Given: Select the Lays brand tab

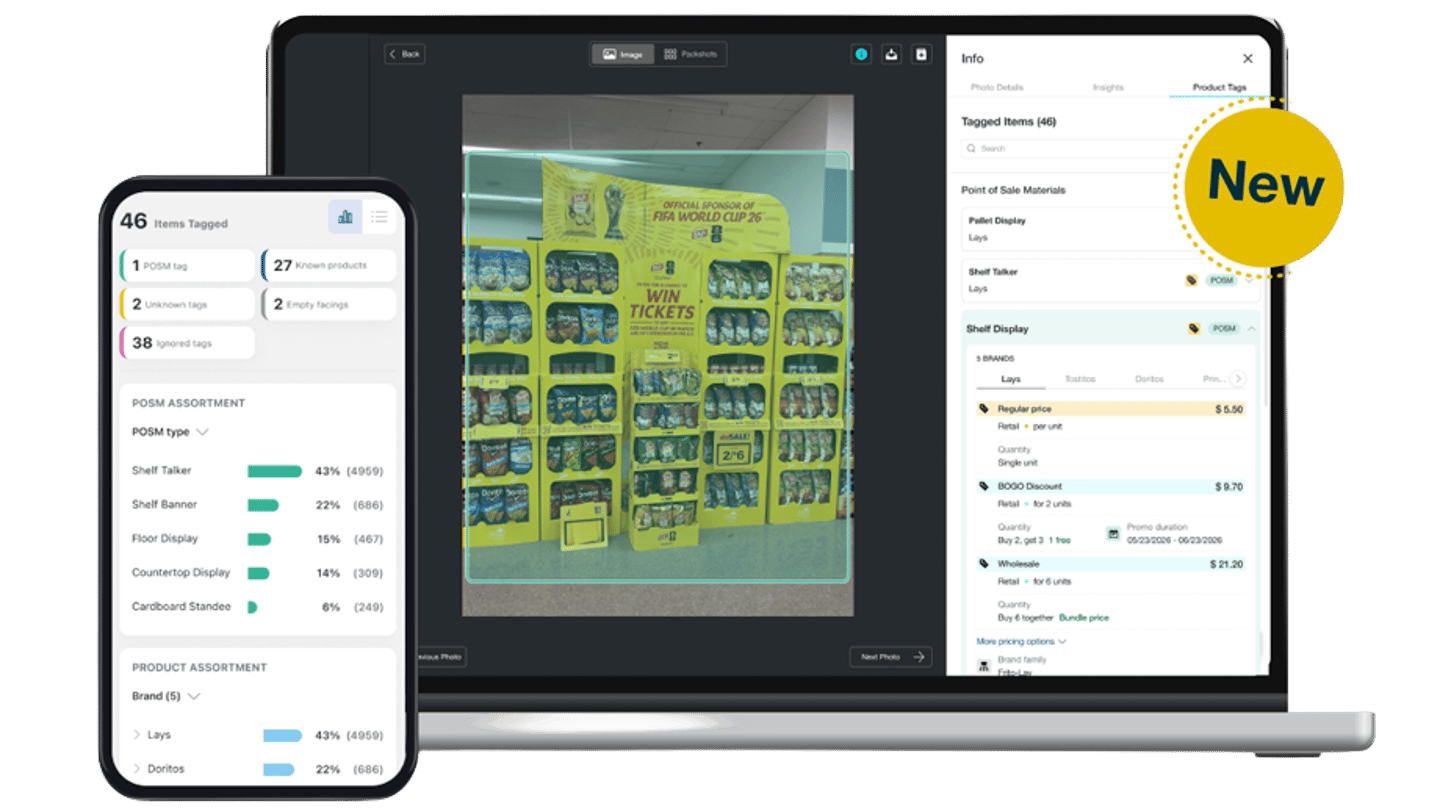Looking at the screenshot, I should pos(1011,380).
